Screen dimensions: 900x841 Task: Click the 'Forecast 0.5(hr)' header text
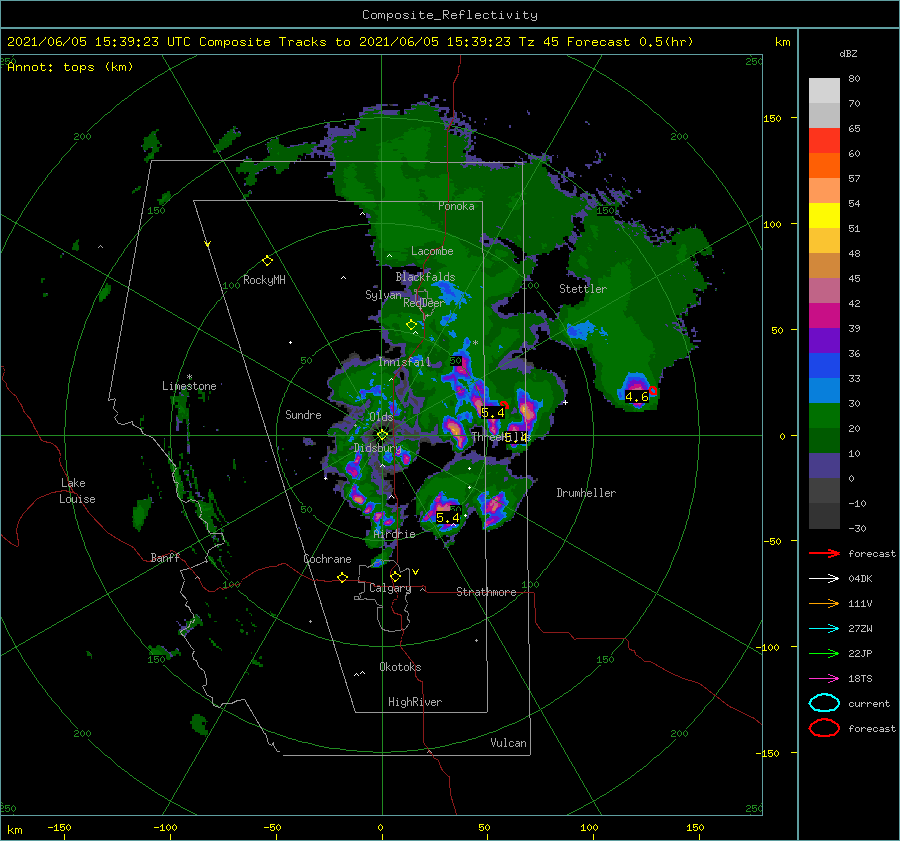(x=630, y=42)
